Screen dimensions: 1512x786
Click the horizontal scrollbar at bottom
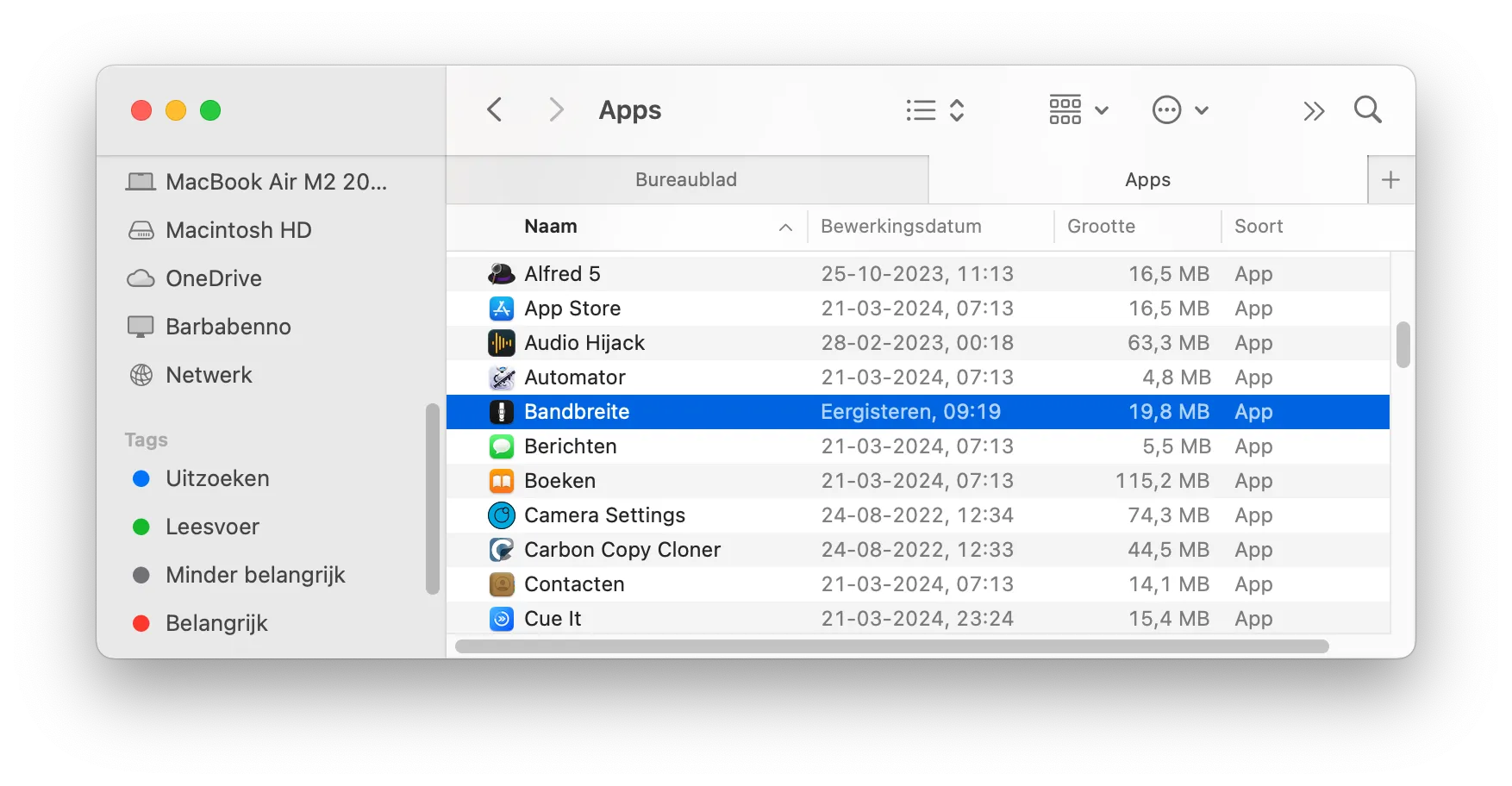[891, 646]
